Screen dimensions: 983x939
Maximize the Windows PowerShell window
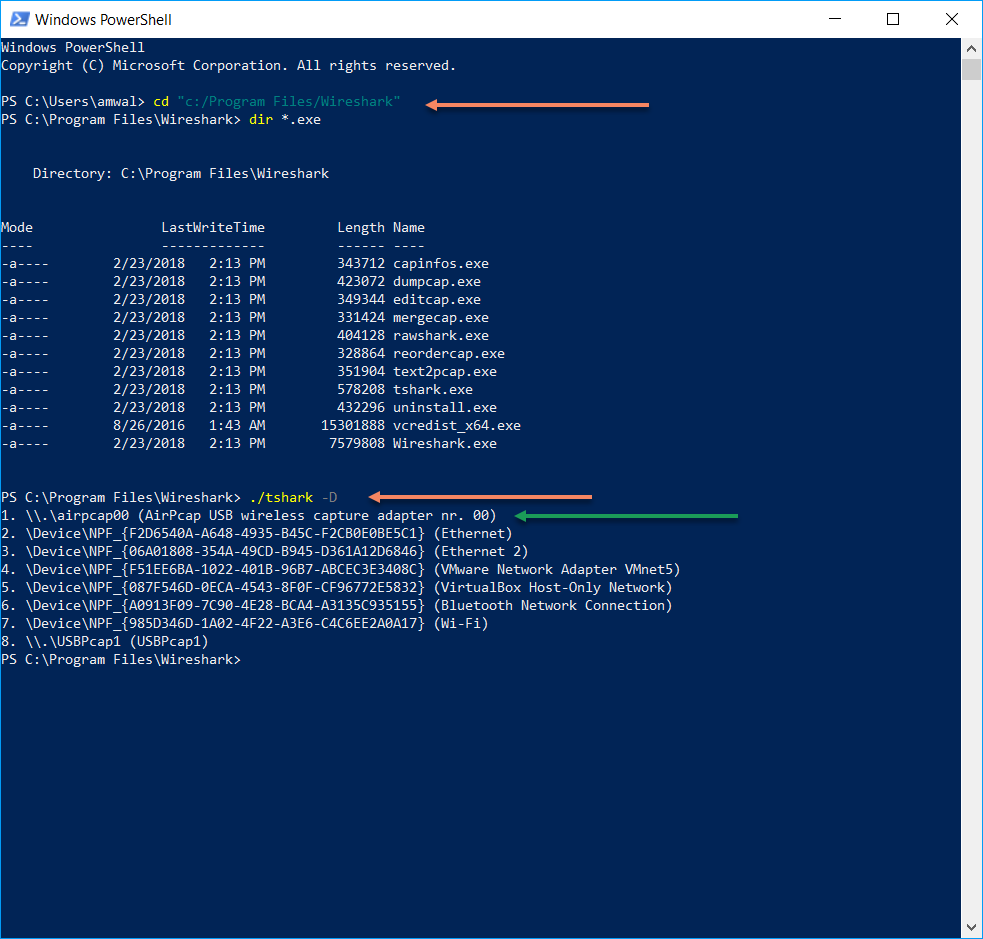(893, 19)
